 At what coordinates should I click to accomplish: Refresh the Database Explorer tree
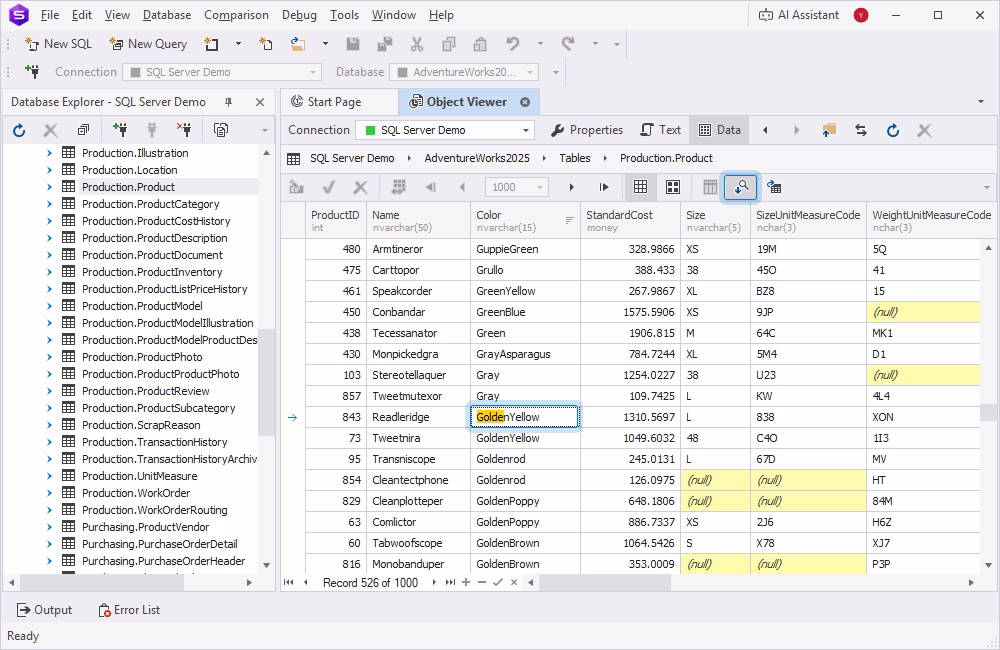pyautogui.click(x=19, y=131)
